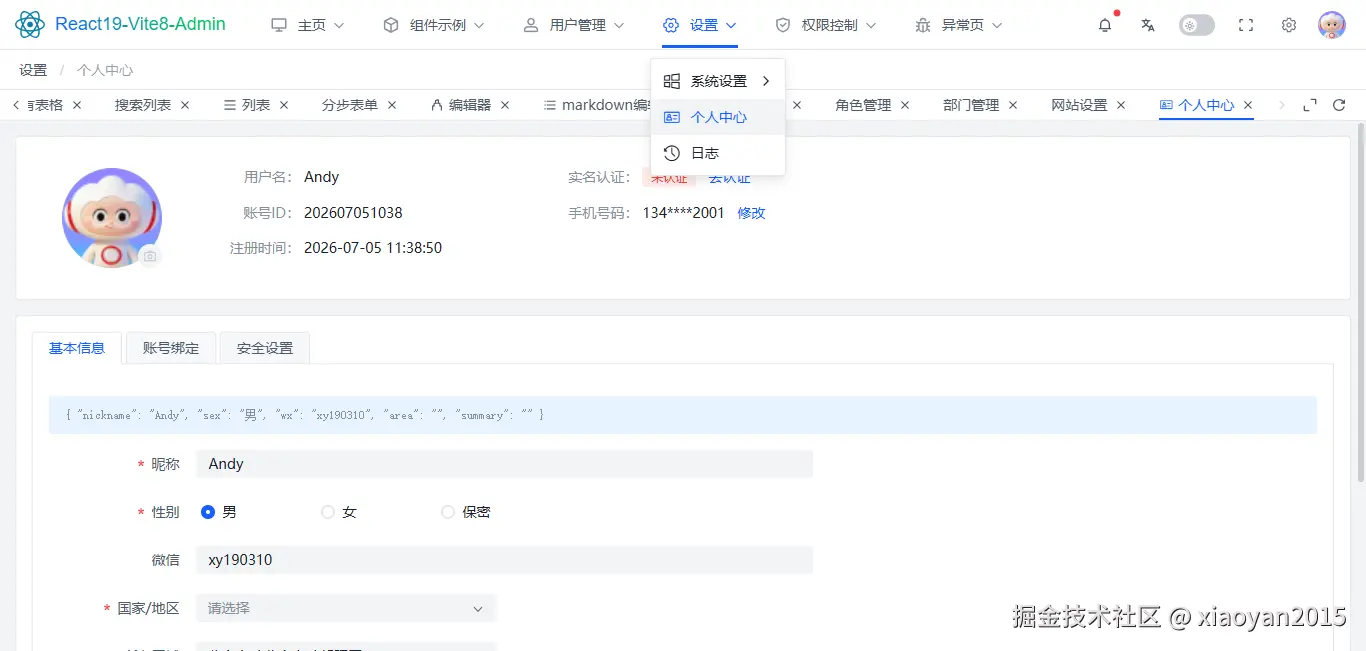Enter fullscreen mode from top bar

1246,25
